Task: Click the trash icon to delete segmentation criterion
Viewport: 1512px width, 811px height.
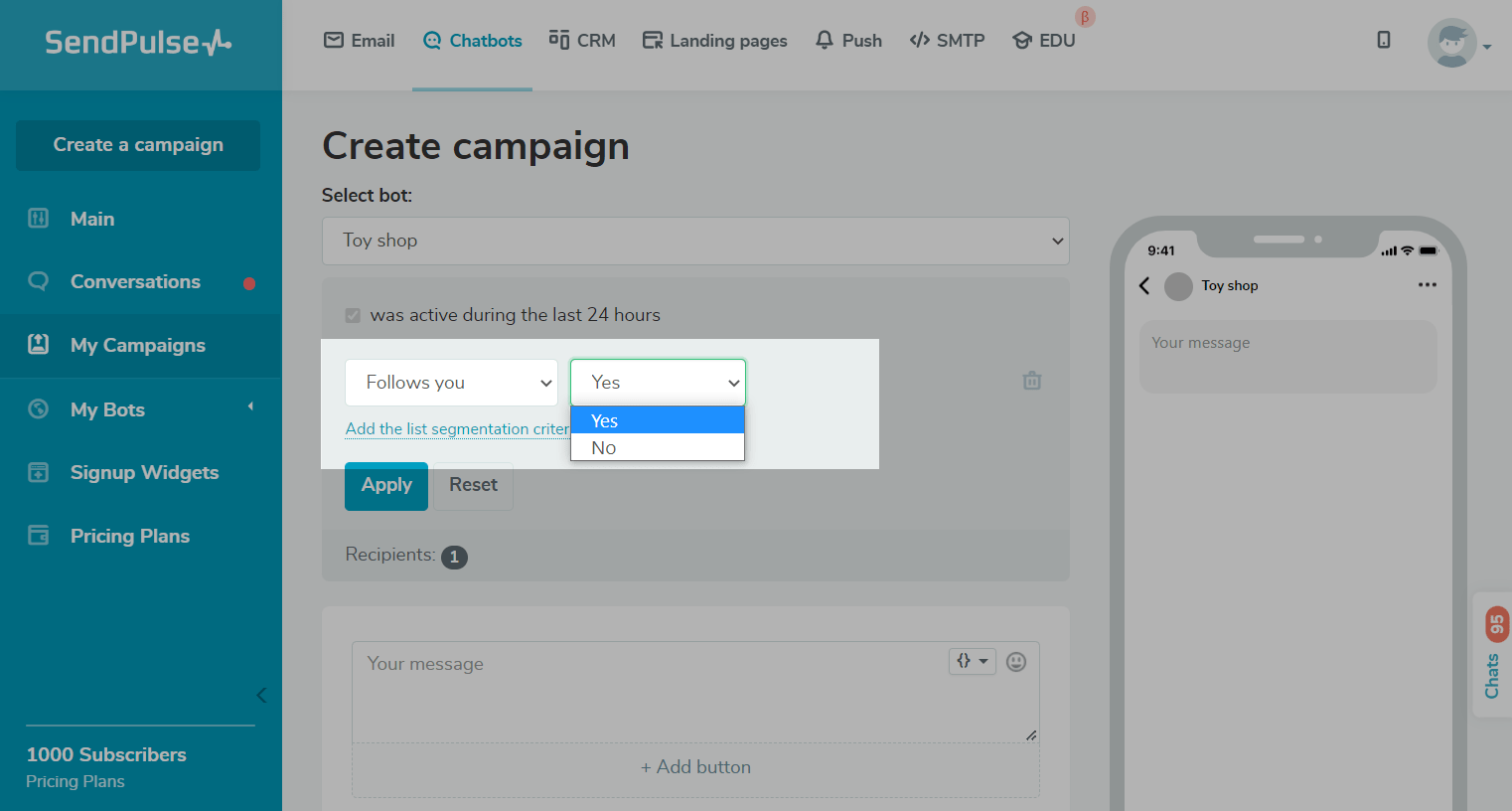Action: click(x=1032, y=381)
